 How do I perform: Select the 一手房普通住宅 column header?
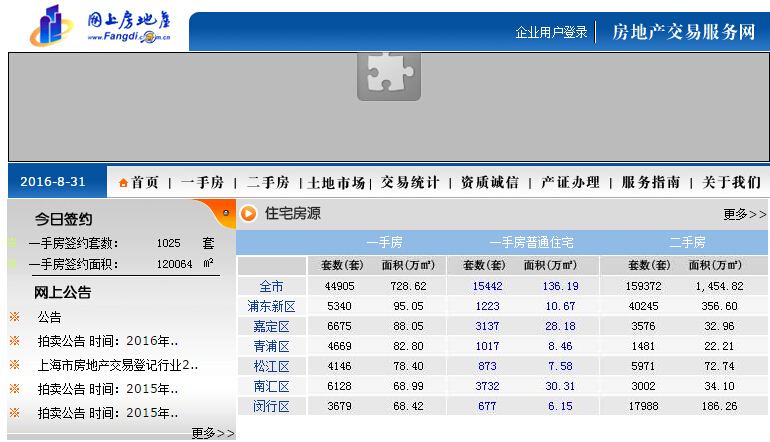[530, 242]
